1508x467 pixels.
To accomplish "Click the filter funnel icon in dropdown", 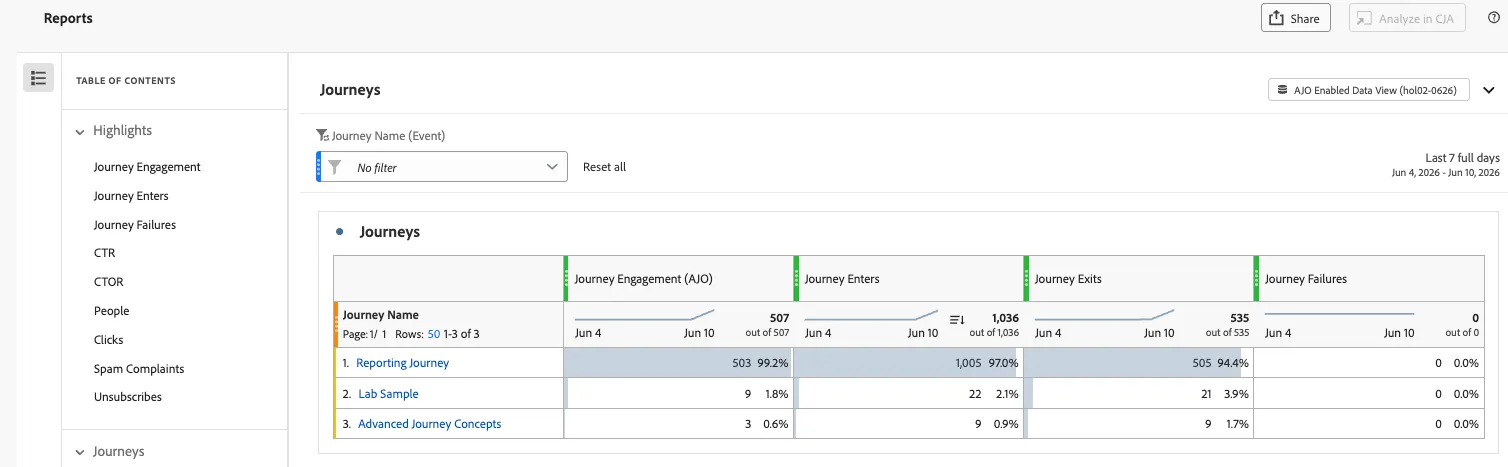I will [335, 167].
